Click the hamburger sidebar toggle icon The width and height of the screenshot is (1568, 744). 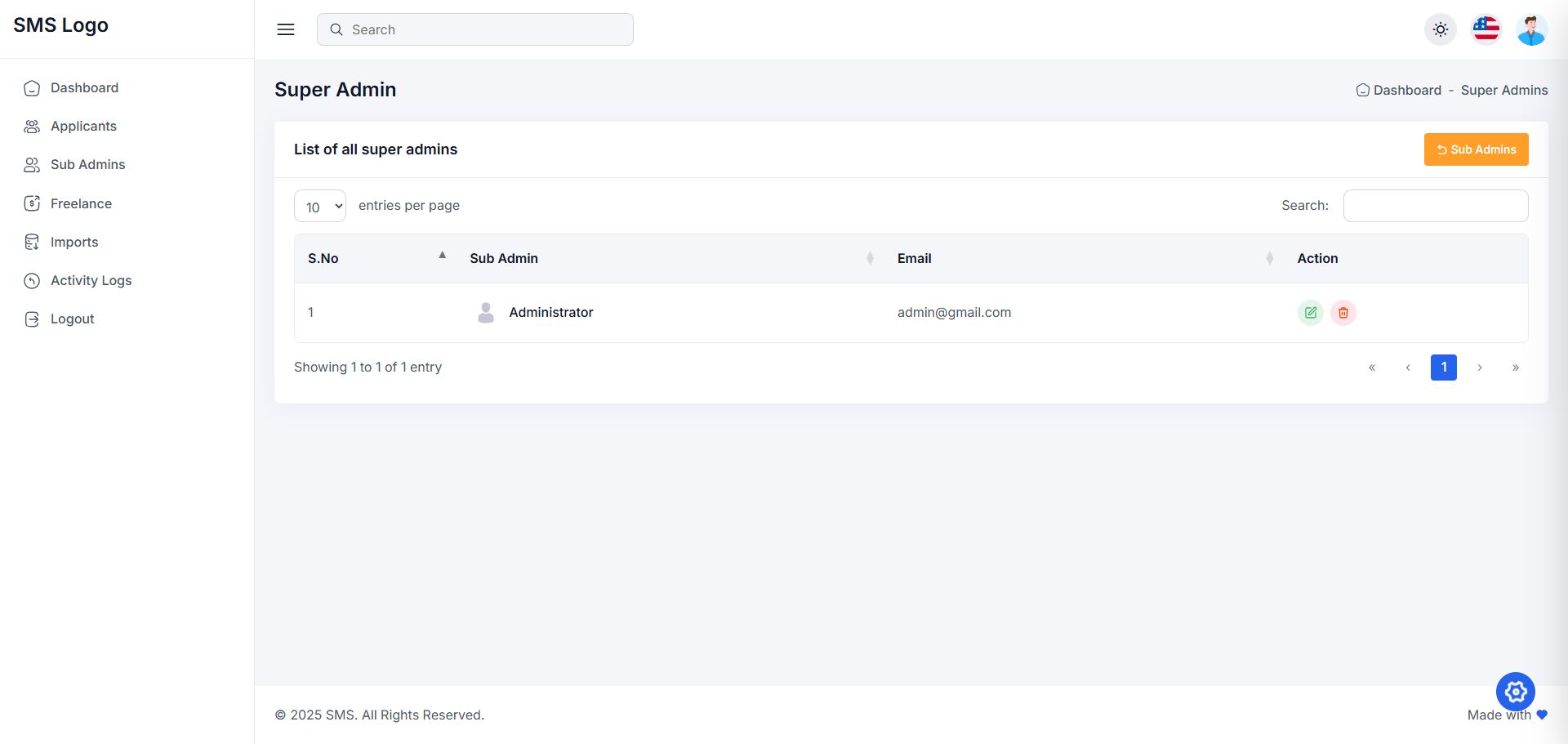(x=286, y=29)
